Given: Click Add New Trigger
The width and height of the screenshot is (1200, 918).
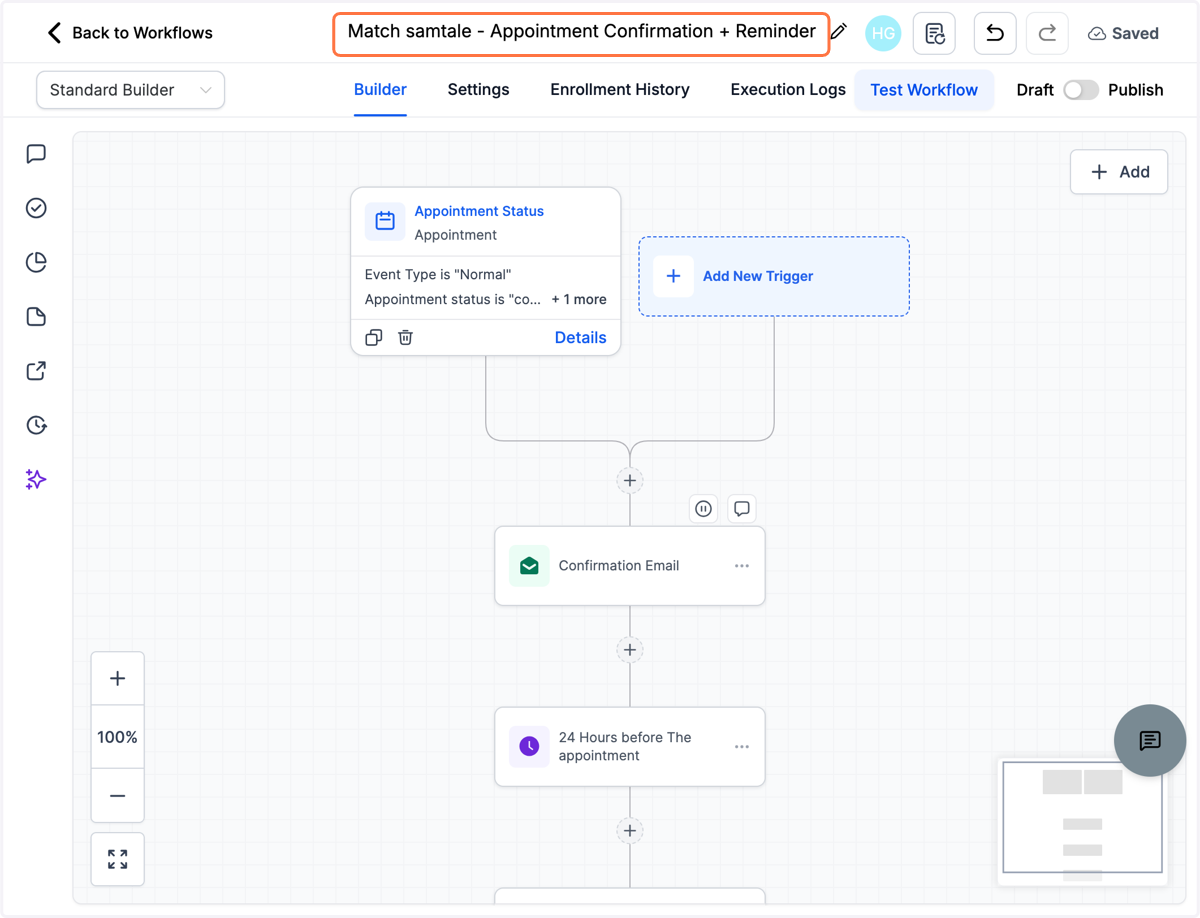Looking at the screenshot, I should tap(774, 277).
